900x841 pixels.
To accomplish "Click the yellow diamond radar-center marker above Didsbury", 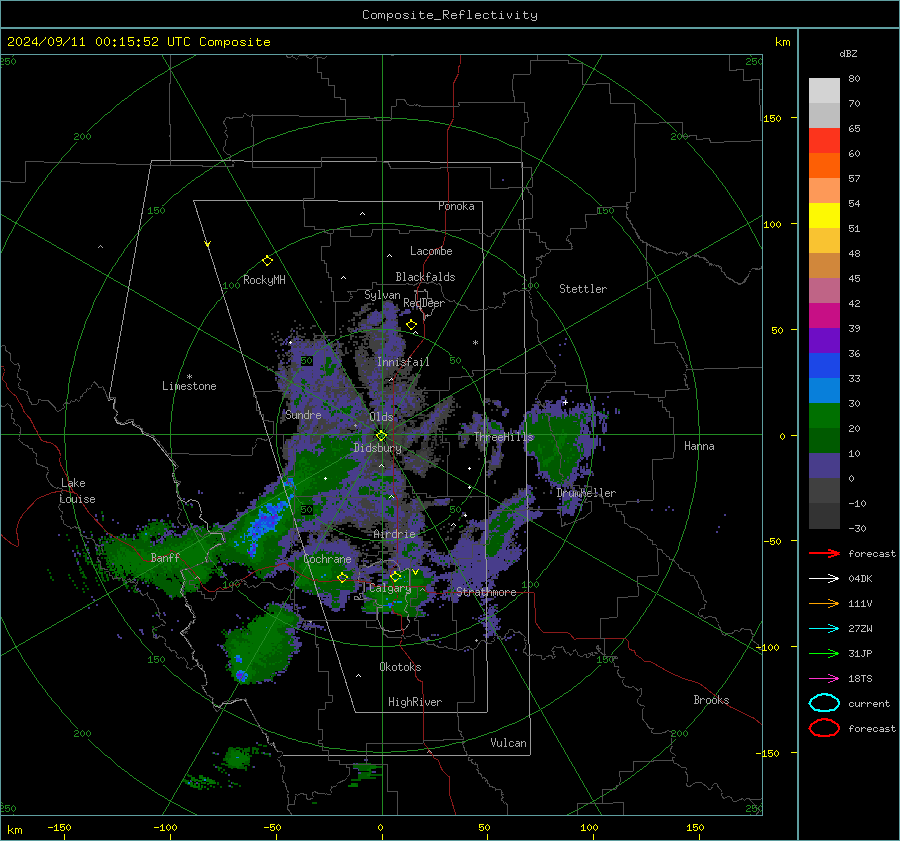I will point(381,436).
